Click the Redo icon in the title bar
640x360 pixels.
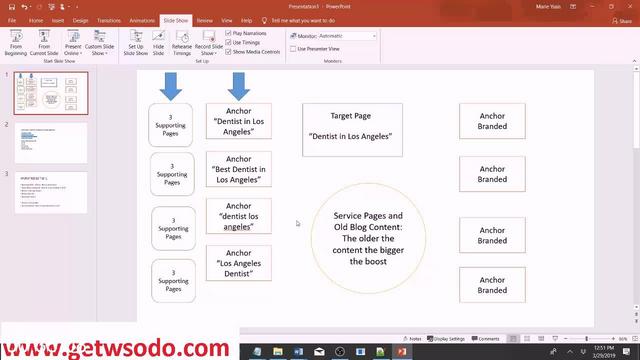point(39,7)
